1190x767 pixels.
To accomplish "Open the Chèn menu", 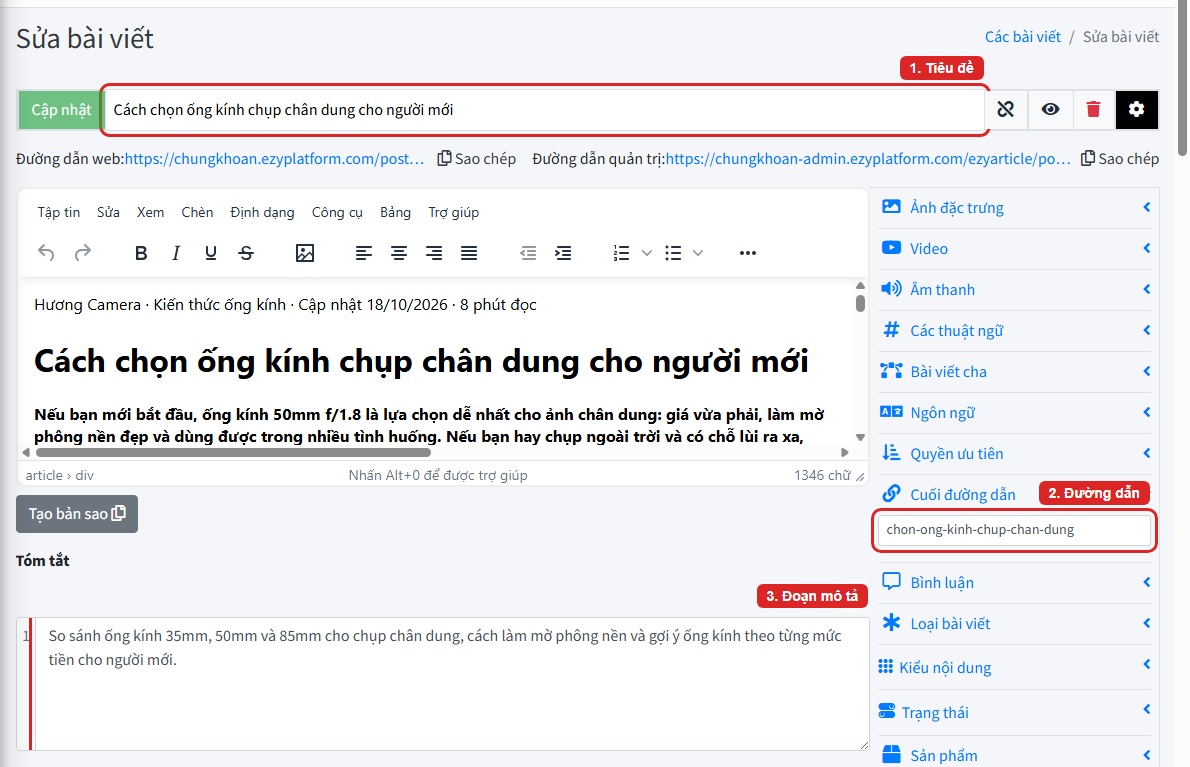I will [197, 212].
